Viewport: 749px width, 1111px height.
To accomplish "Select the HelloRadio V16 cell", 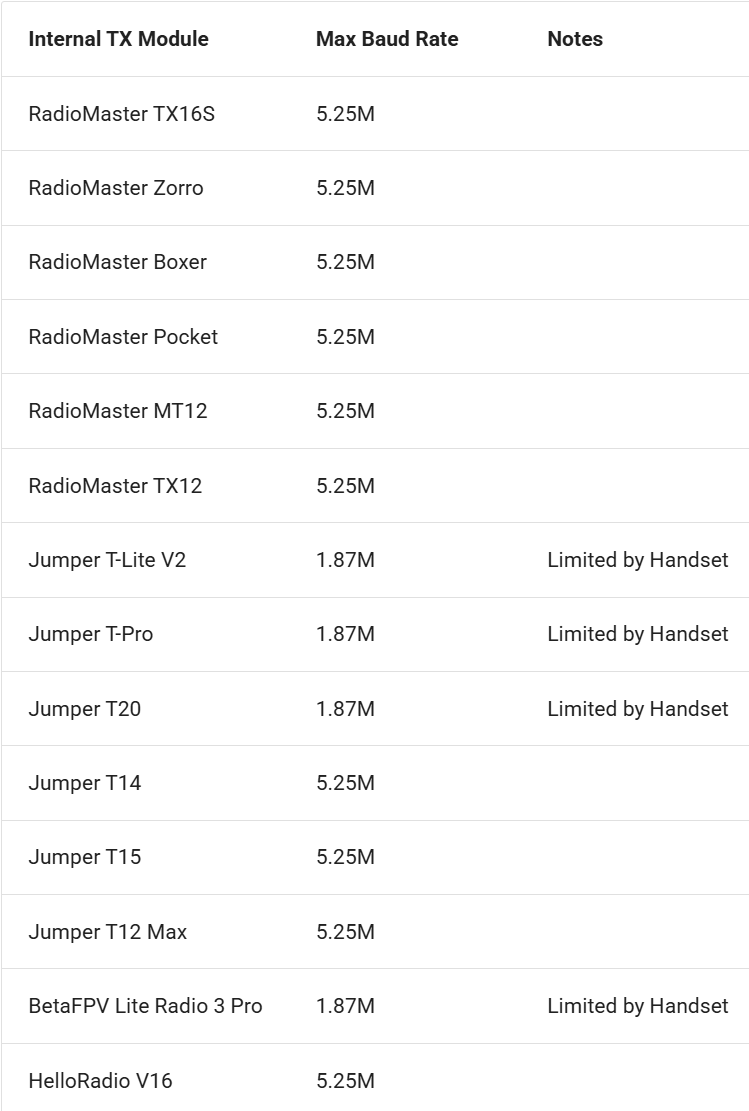I will (x=100, y=1081).
